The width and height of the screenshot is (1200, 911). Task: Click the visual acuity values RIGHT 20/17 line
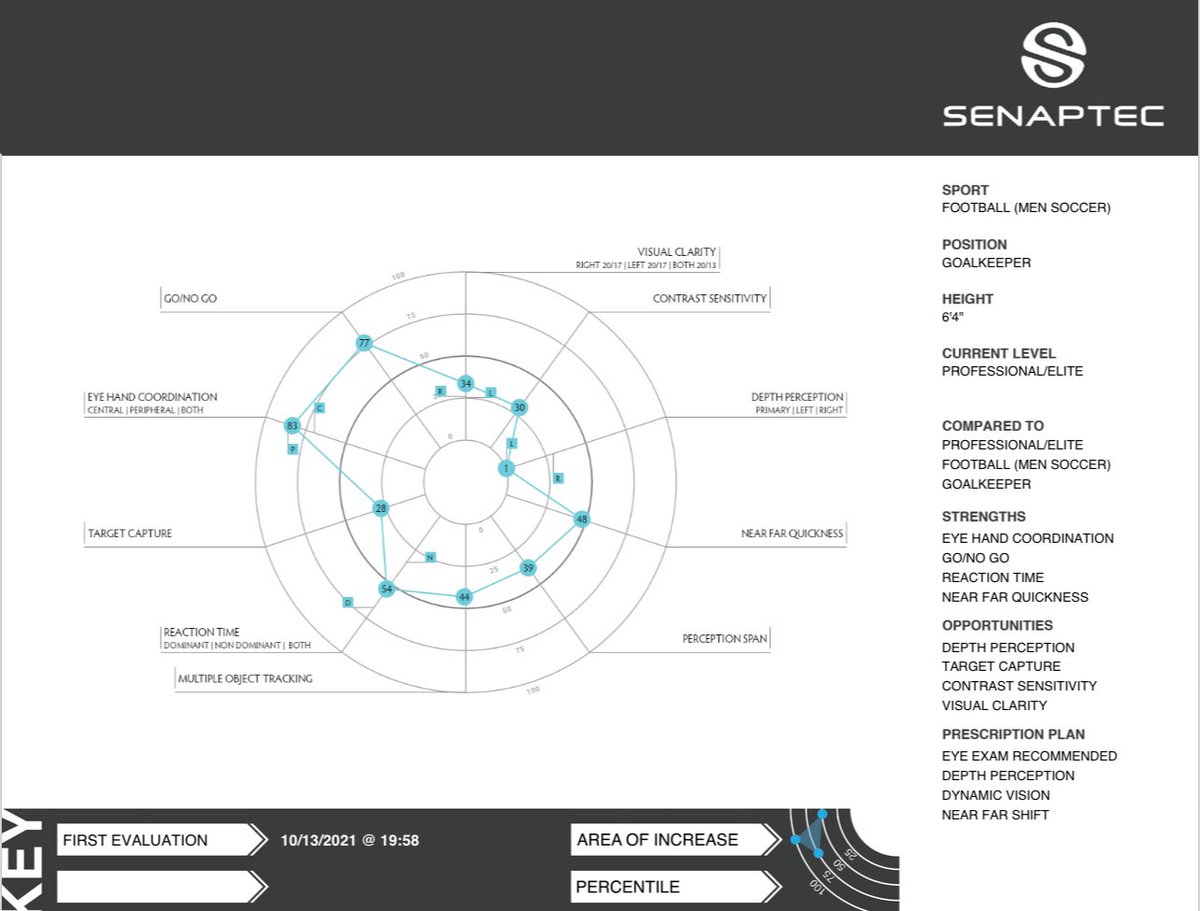tap(647, 266)
